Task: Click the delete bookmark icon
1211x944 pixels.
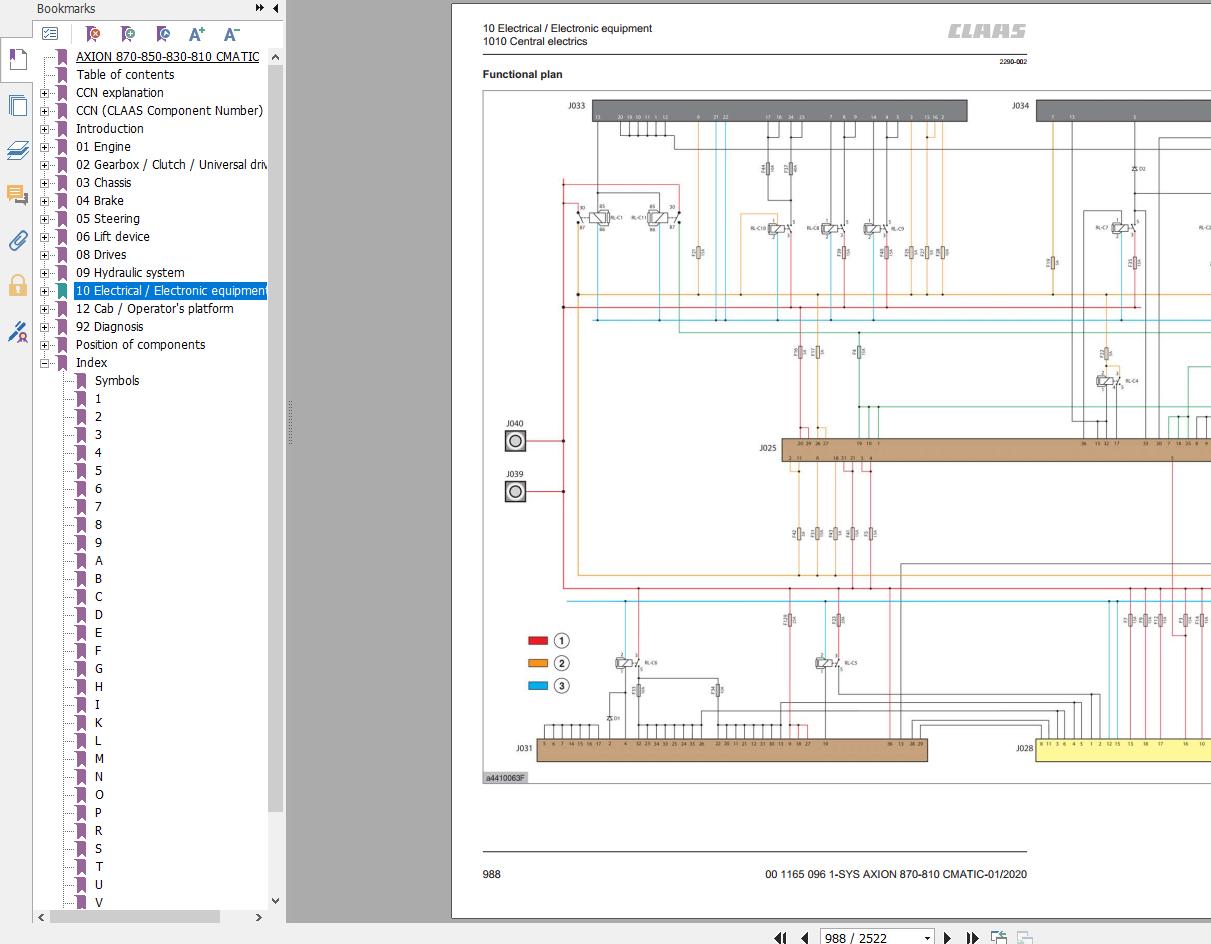Action: pos(93,34)
